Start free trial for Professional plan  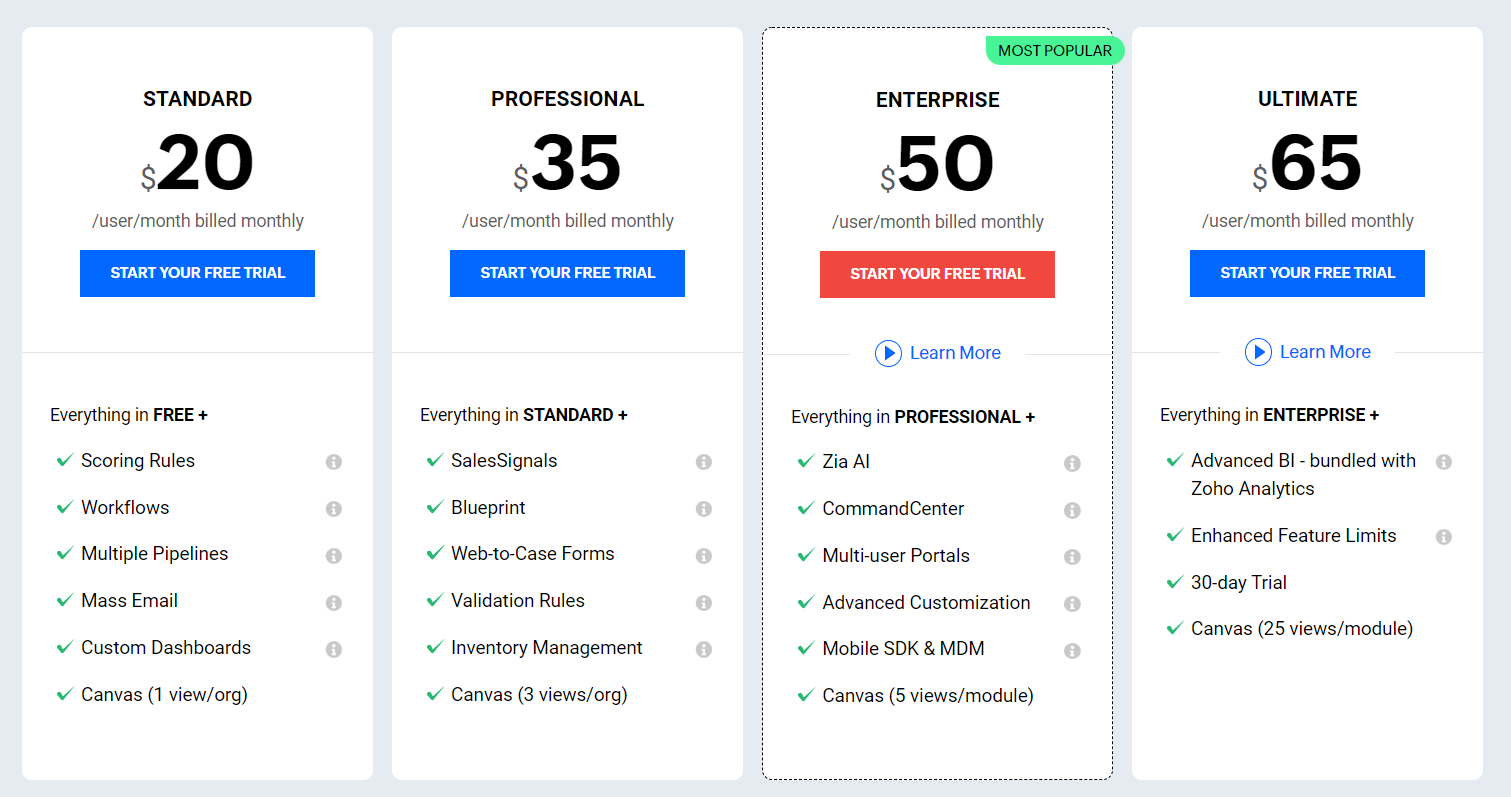pos(567,273)
